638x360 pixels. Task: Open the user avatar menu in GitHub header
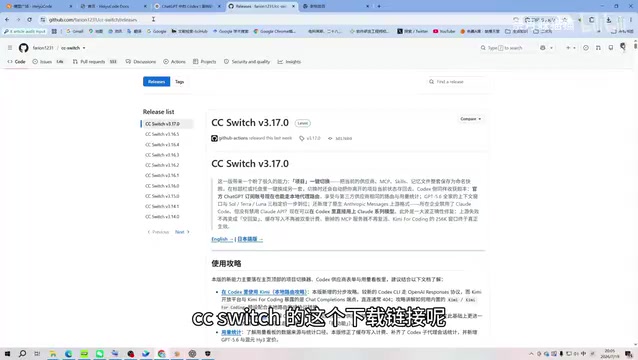623,47
